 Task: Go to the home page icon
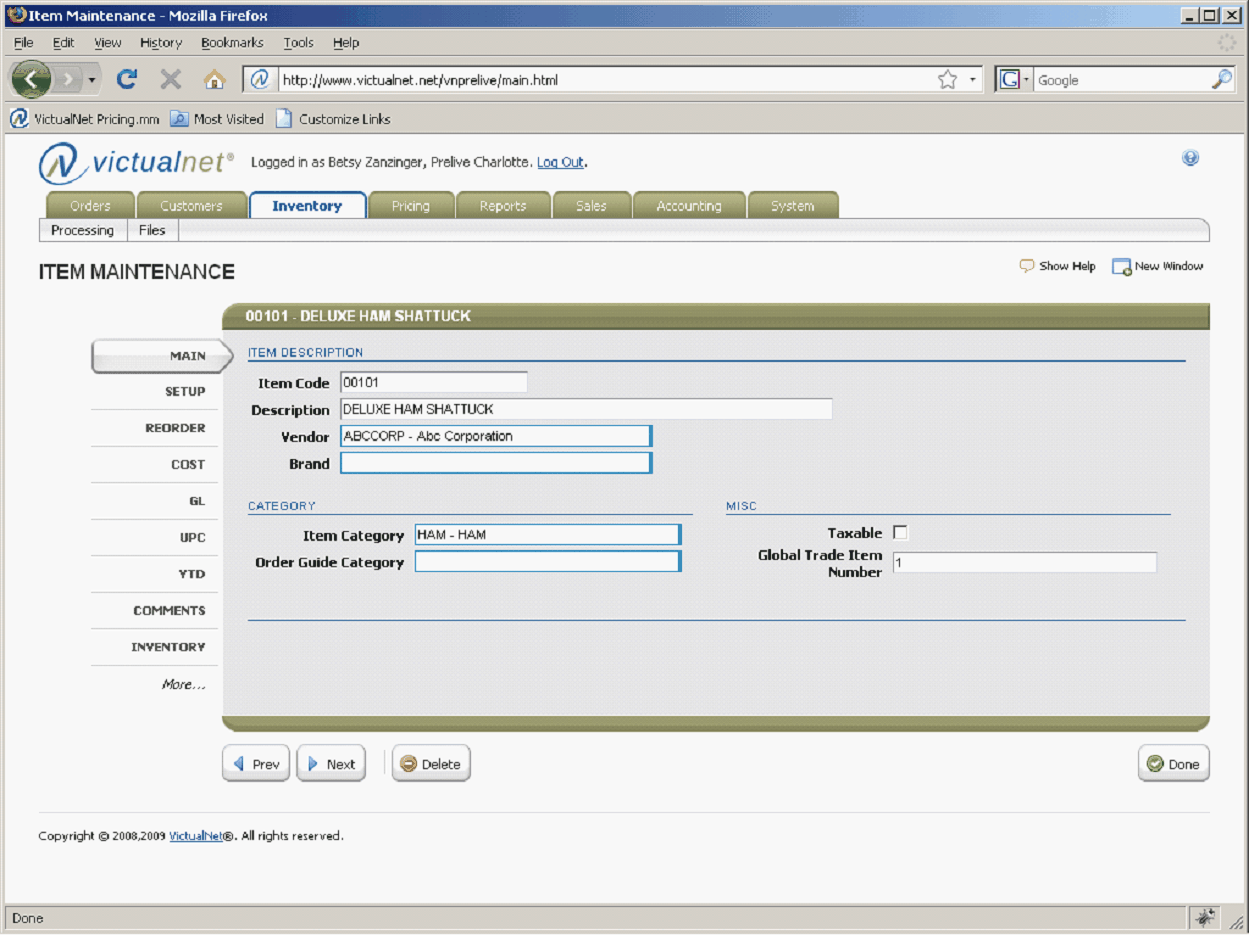click(x=214, y=79)
